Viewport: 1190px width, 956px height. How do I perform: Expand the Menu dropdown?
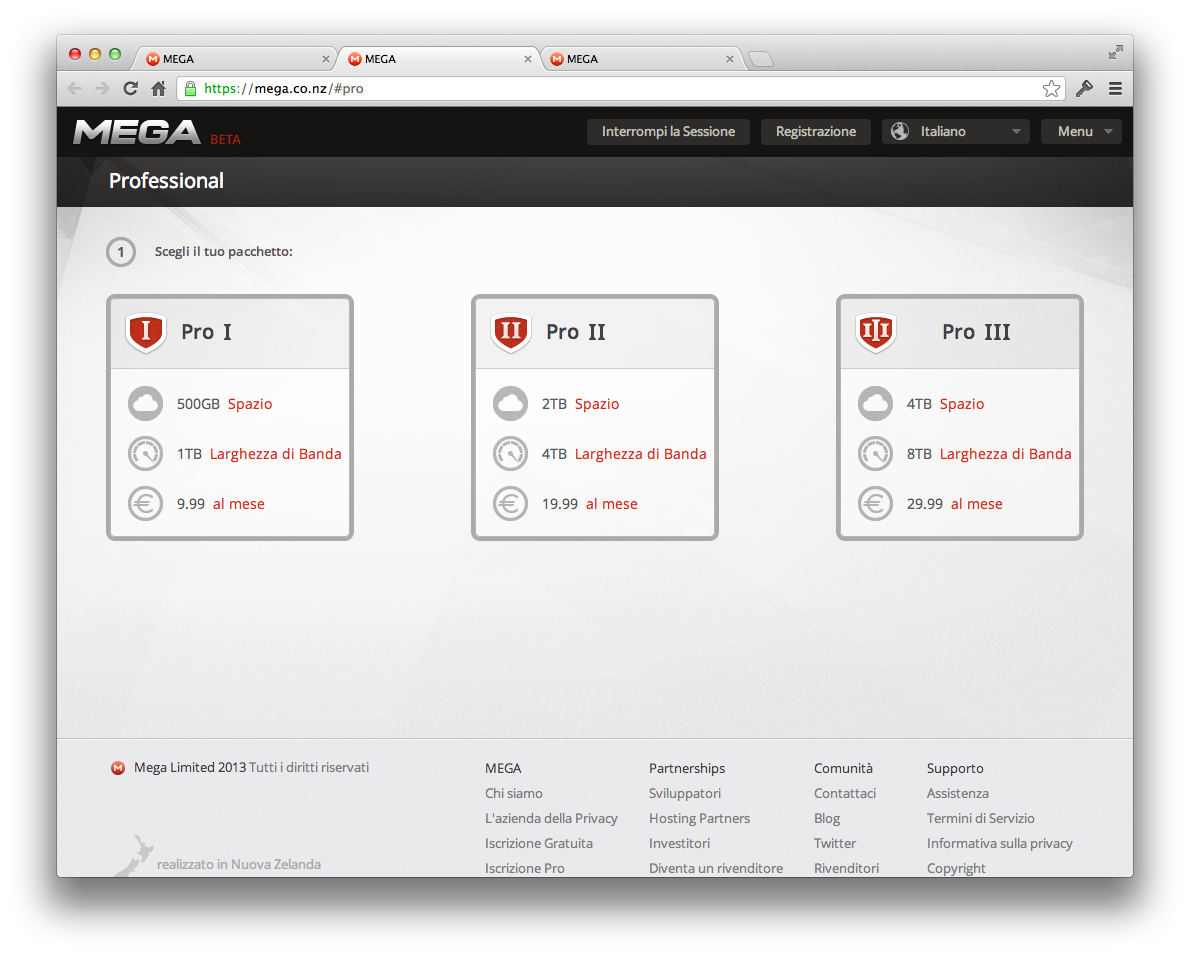(1081, 132)
